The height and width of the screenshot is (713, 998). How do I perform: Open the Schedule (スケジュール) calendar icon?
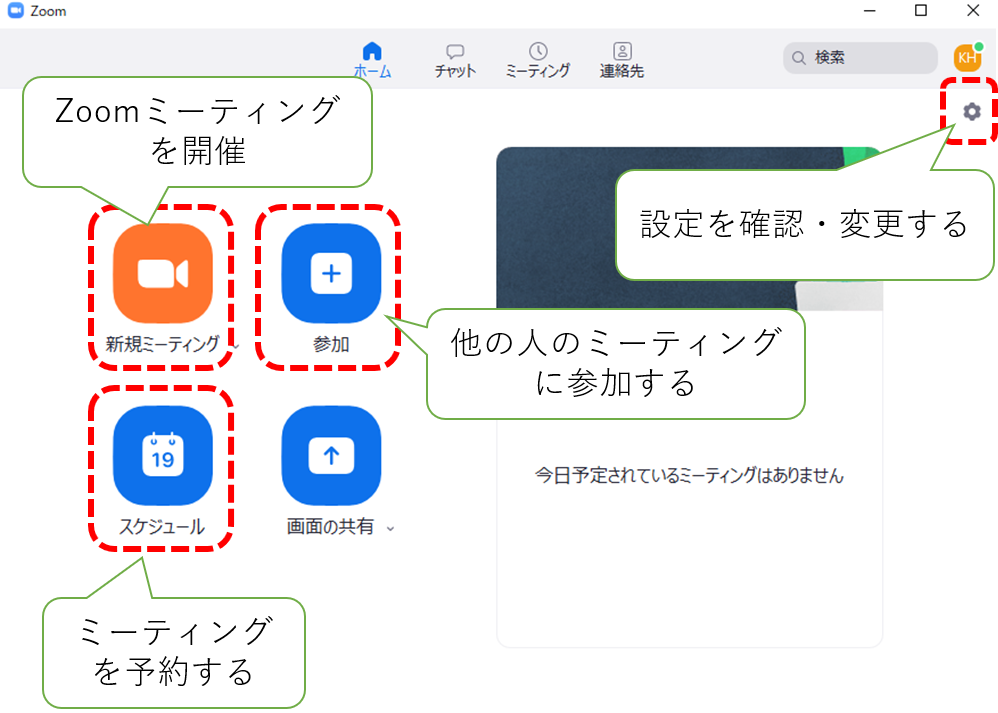[163, 455]
